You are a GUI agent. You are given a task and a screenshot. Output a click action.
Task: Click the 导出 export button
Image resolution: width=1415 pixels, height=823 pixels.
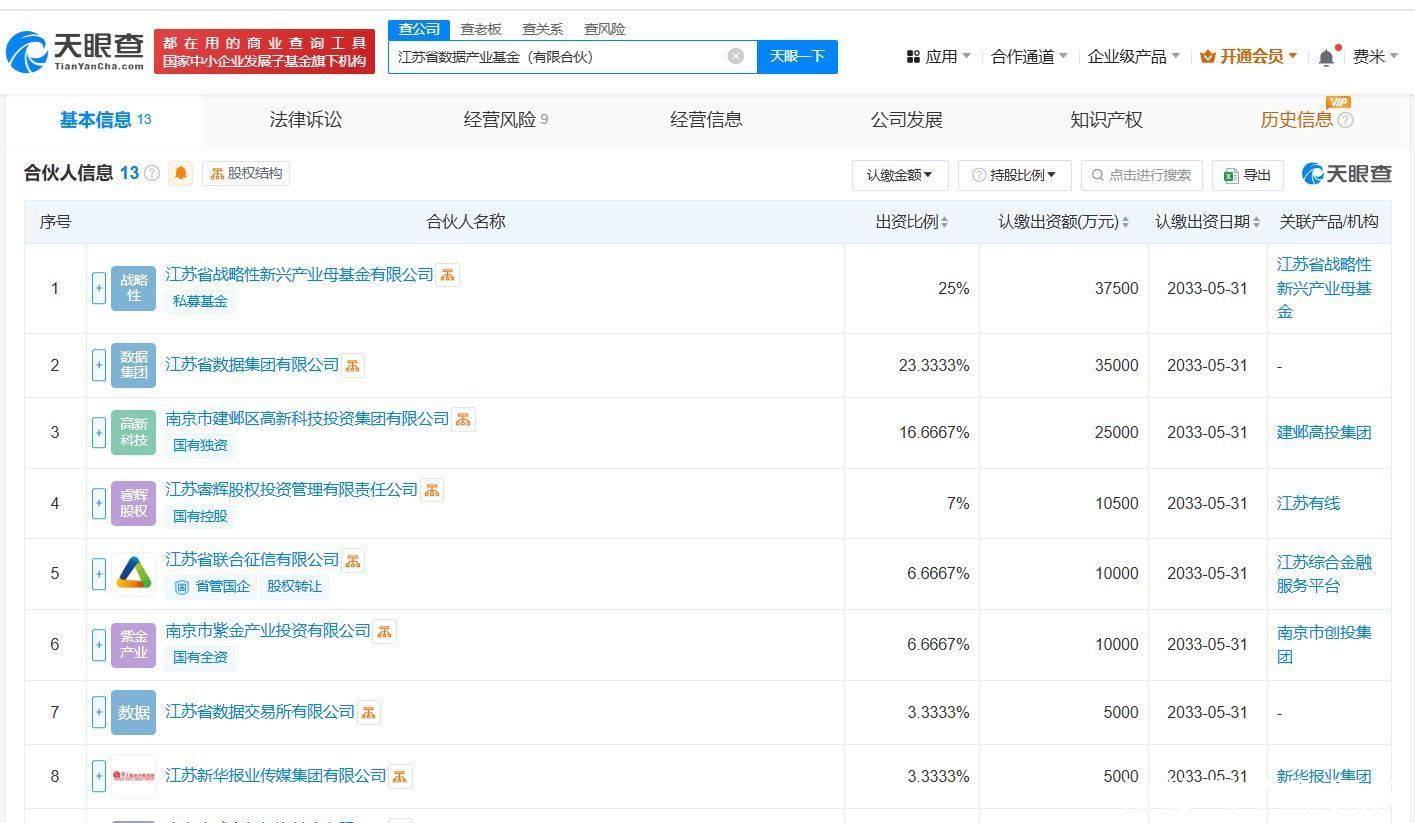pos(1247,175)
